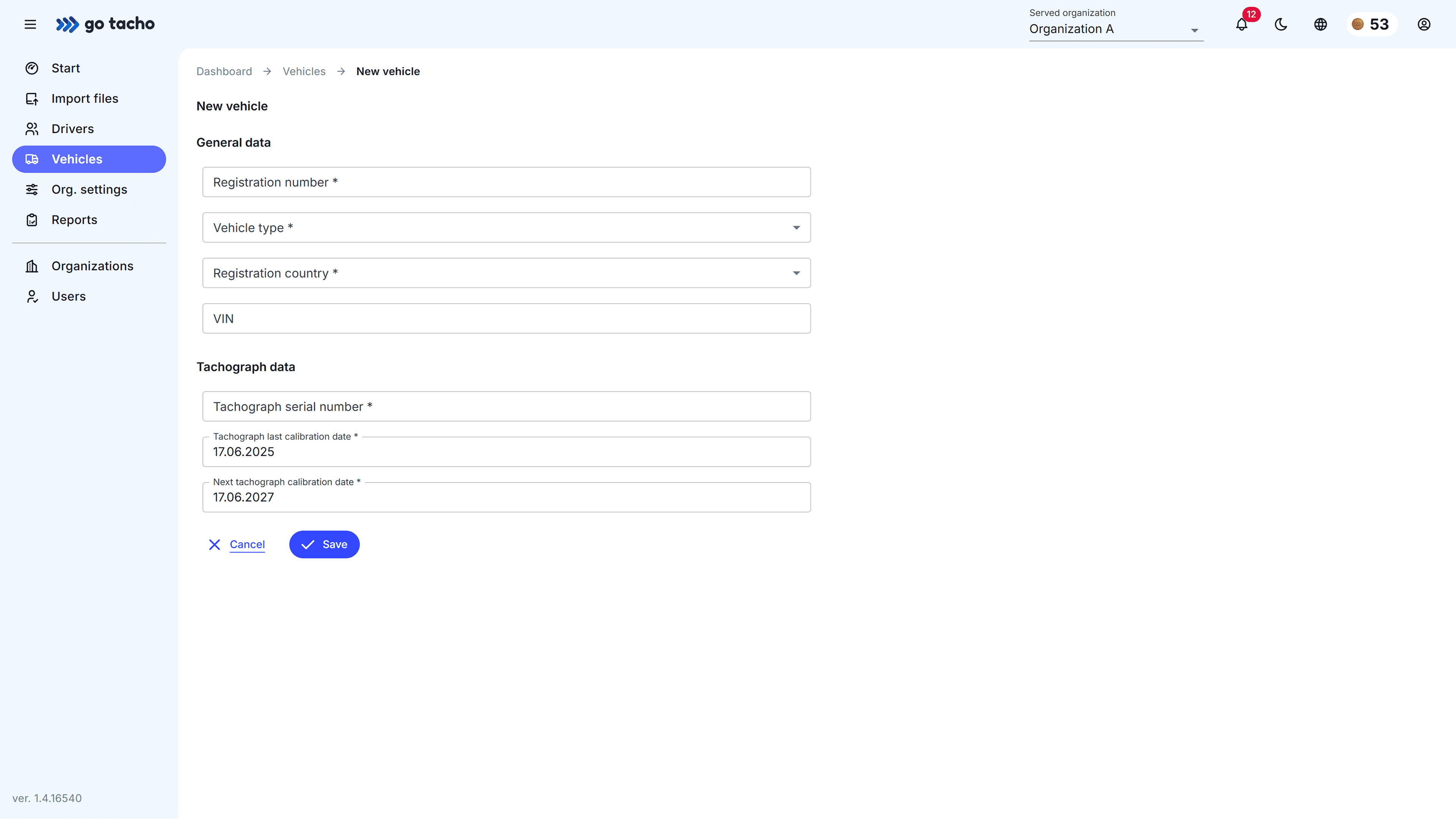Open the Vehicle type dropdown
This screenshot has width=1456, height=819.
(506, 228)
